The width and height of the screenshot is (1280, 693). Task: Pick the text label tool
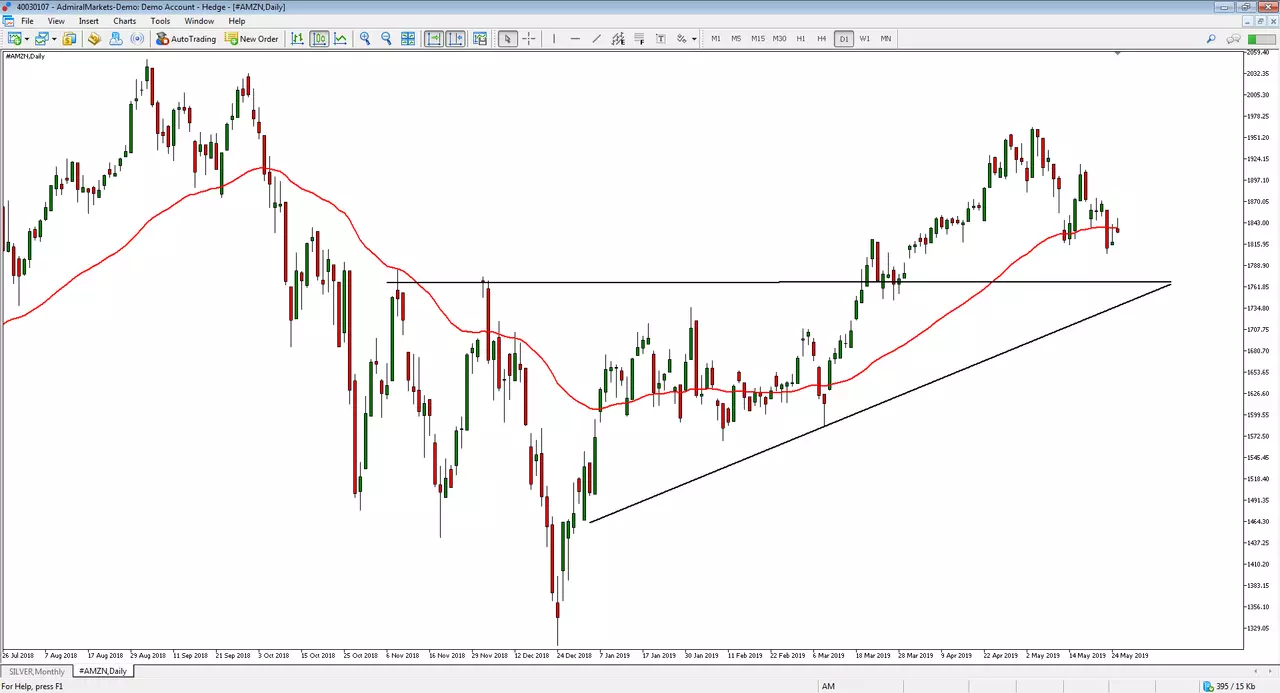(x=661, y=39)
